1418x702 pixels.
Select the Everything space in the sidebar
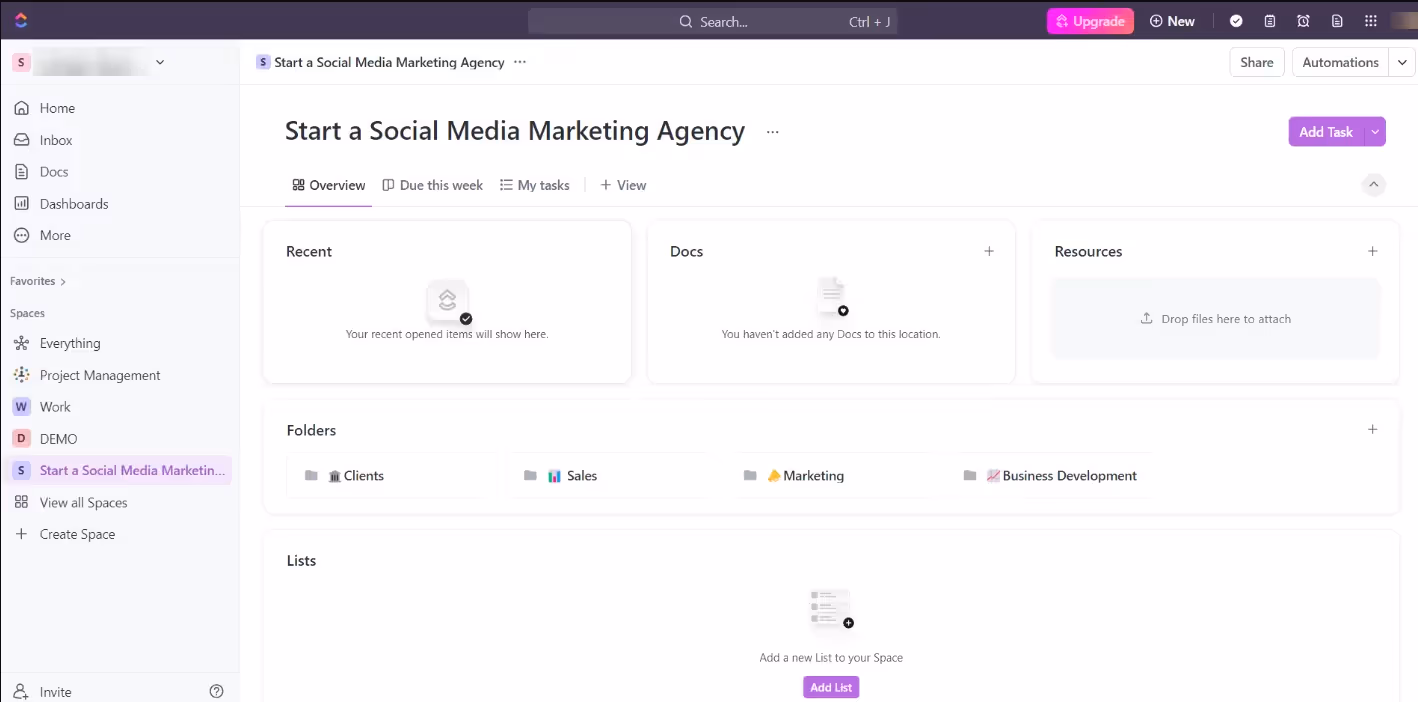point(69,343)
